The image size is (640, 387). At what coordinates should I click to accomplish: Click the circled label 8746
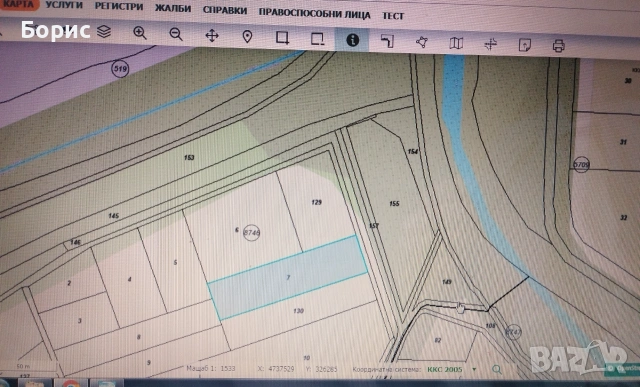(x=251, y=233)
